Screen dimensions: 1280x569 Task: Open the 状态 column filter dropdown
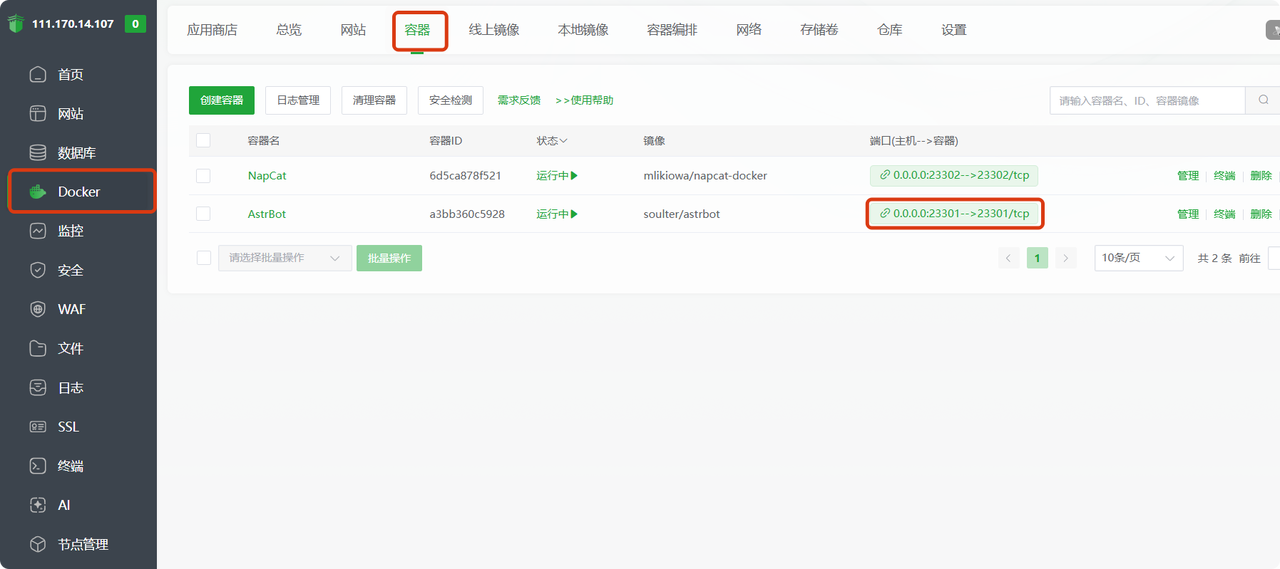tap(552, 141)
